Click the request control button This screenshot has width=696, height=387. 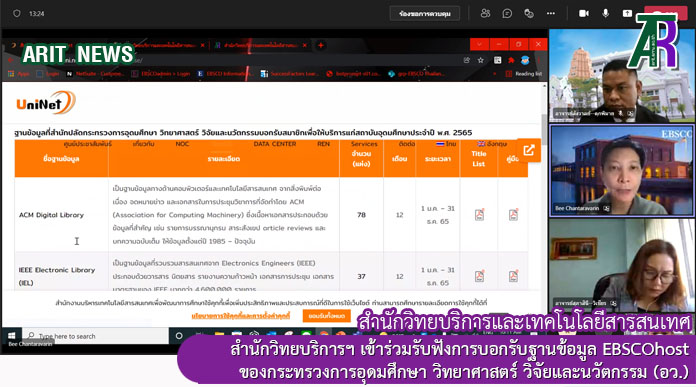[424, 14]
